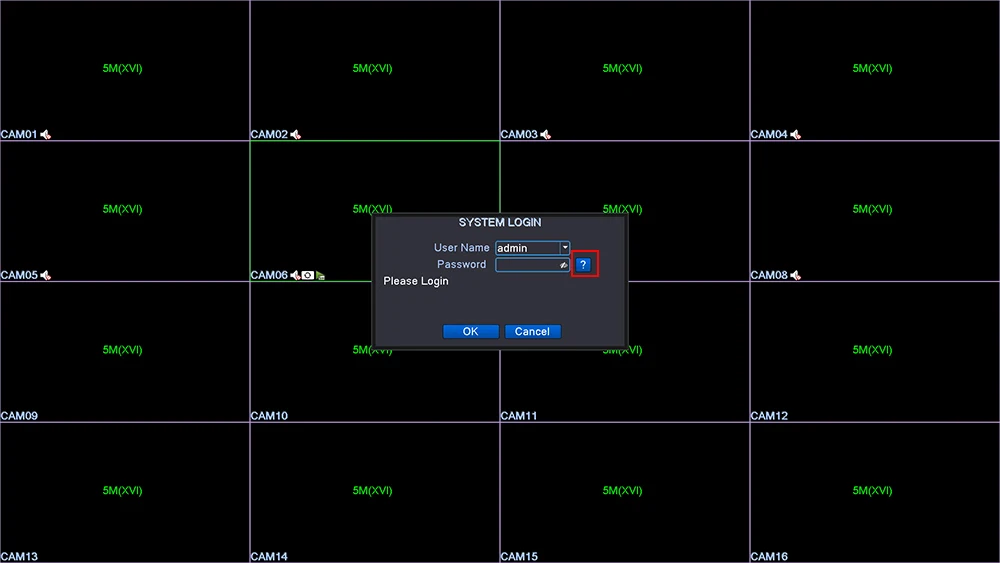Click the muted speaker icon on CAM08

point(795,275)
